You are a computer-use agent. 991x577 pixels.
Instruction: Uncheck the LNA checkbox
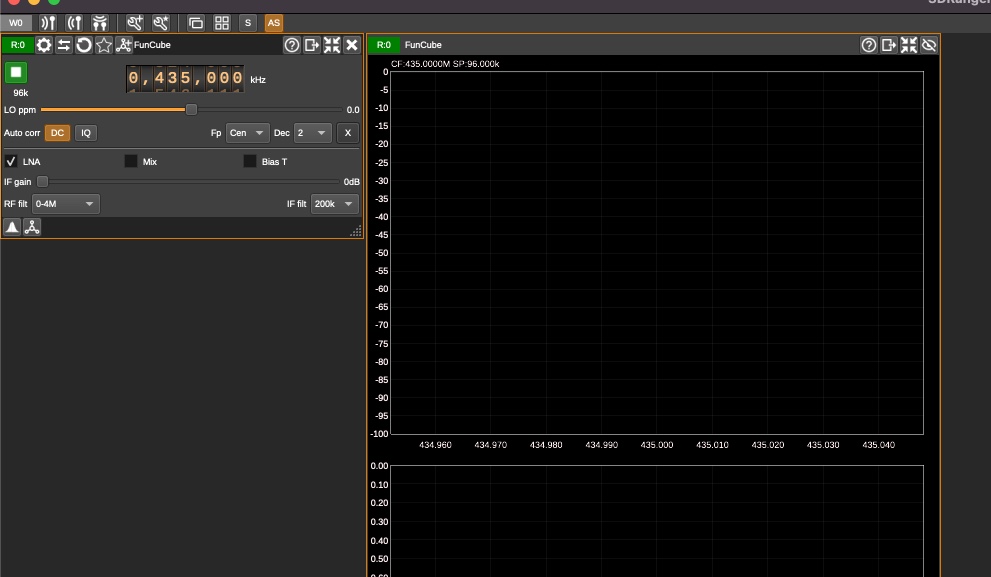(11, 161)
